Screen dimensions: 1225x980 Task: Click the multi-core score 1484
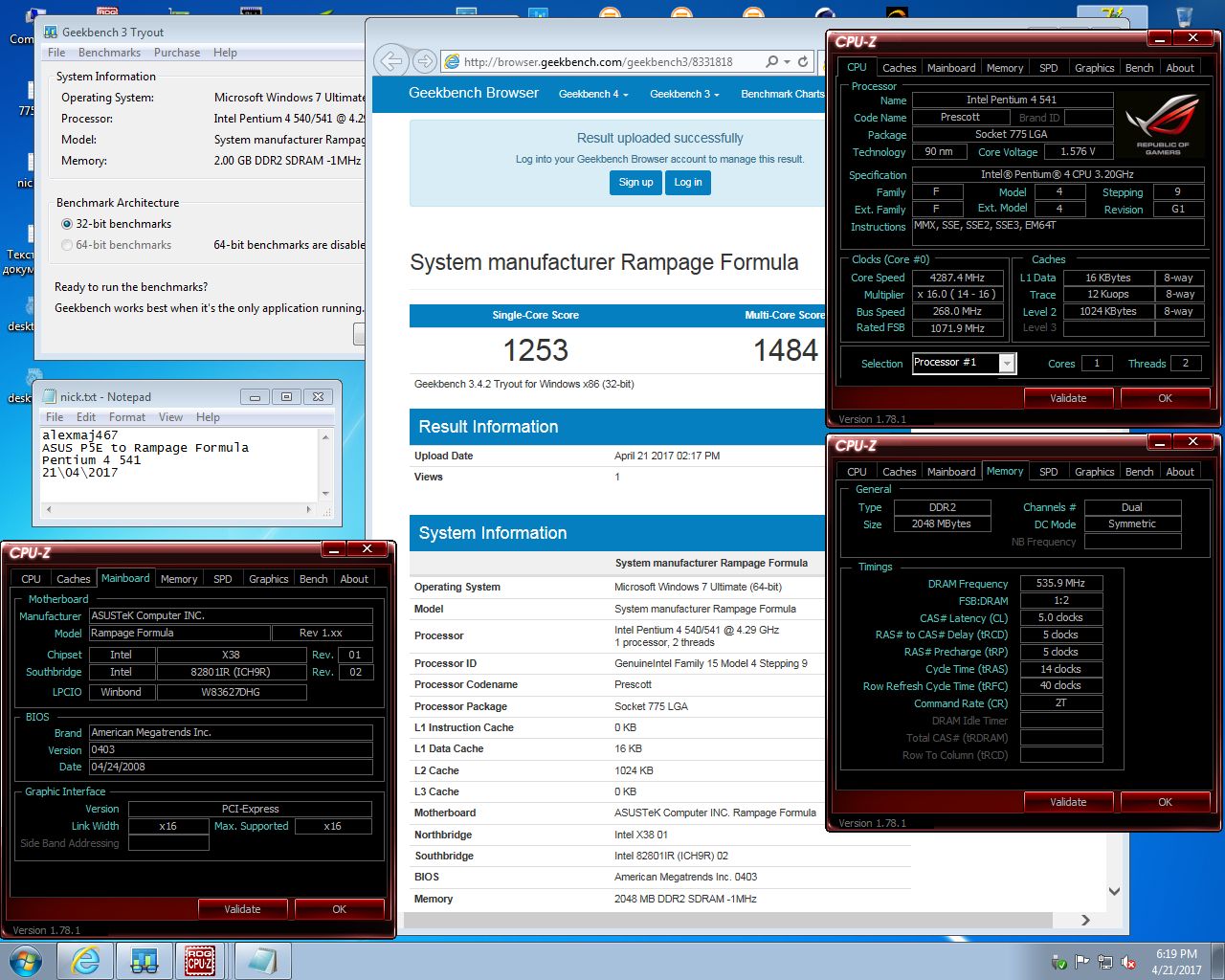786,350
